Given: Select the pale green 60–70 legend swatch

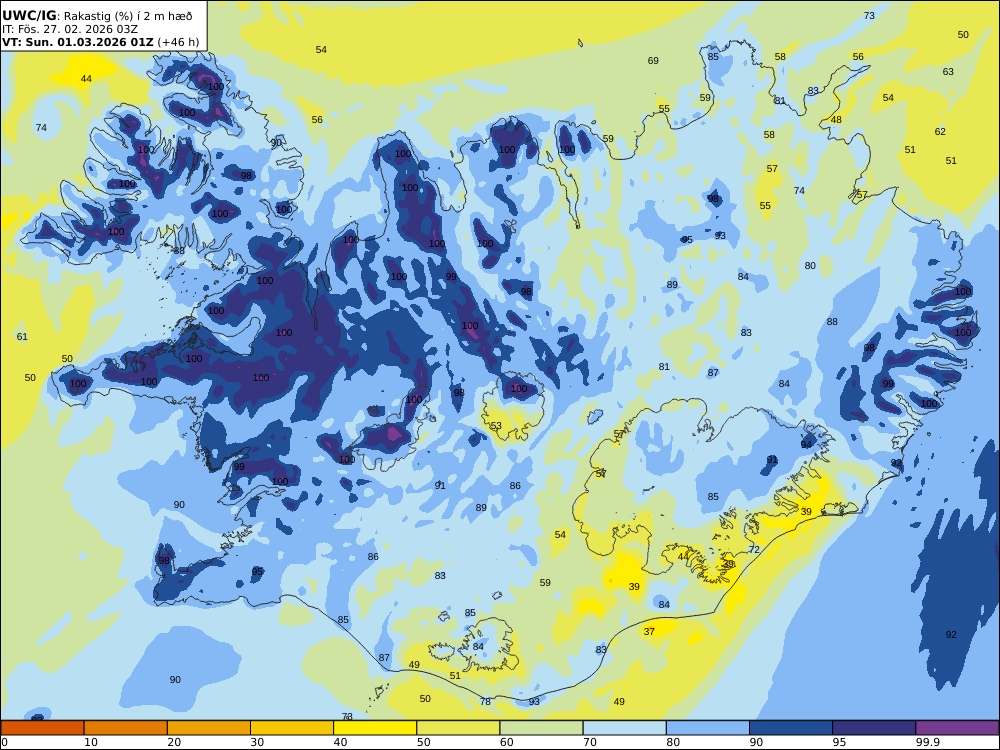Looking at the screenshot, I should click(541, 728).
